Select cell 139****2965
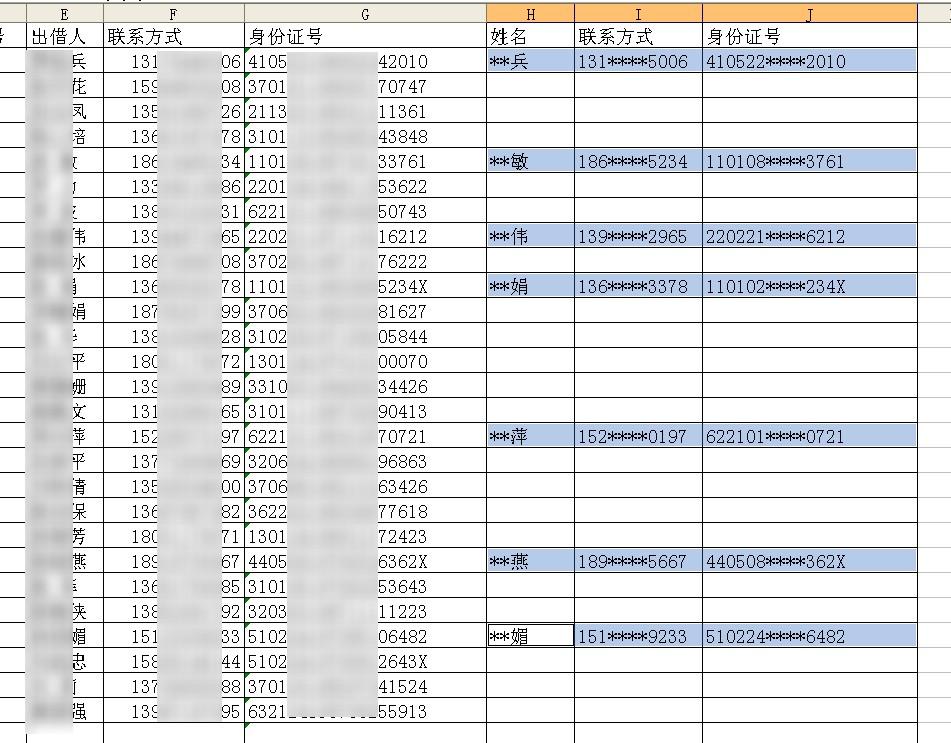Screen dimensions: 951x743 pyautogui.click(x=638, y=236)
